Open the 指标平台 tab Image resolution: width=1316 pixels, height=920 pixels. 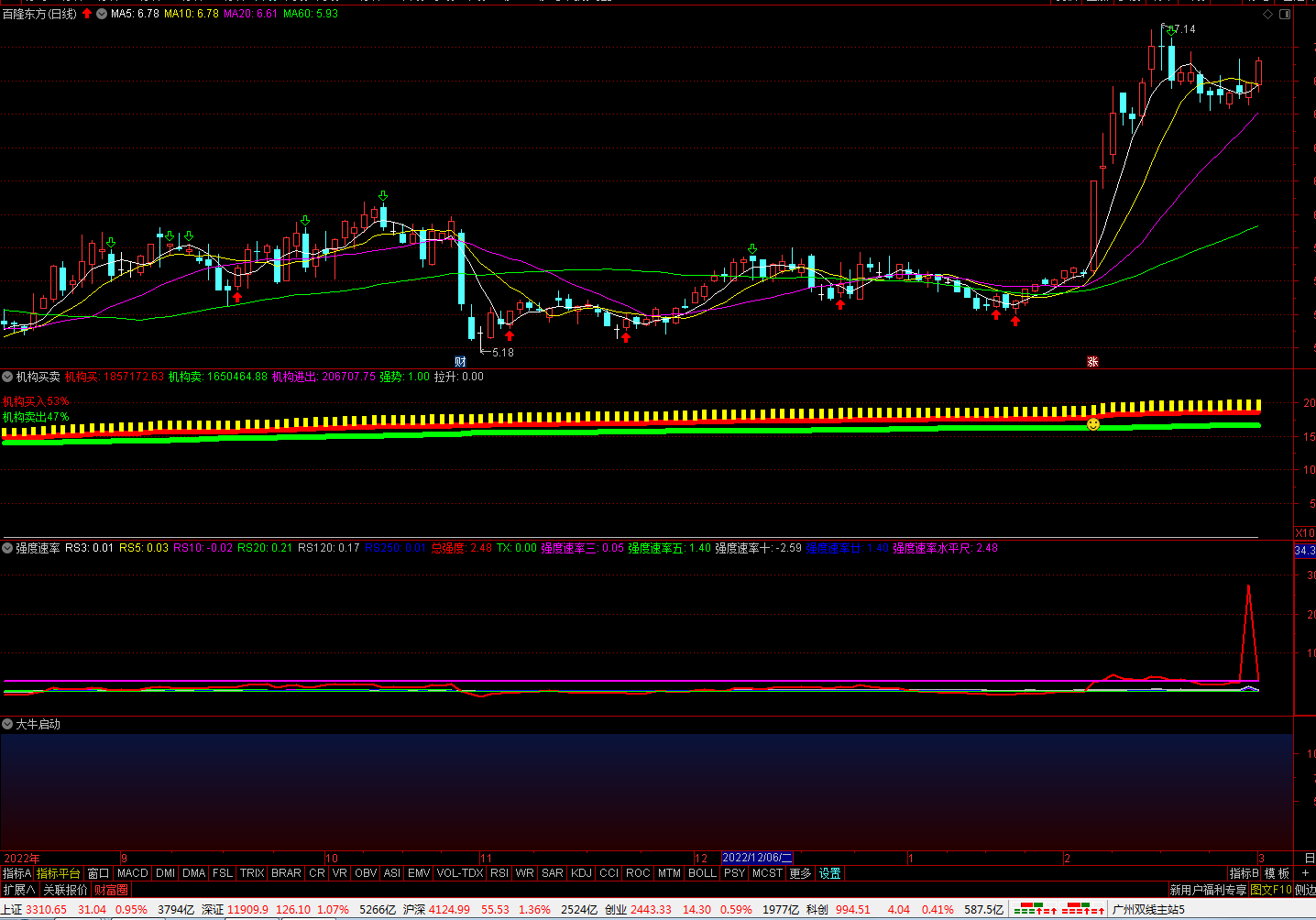pyautogui.click(x=59, y=873)
